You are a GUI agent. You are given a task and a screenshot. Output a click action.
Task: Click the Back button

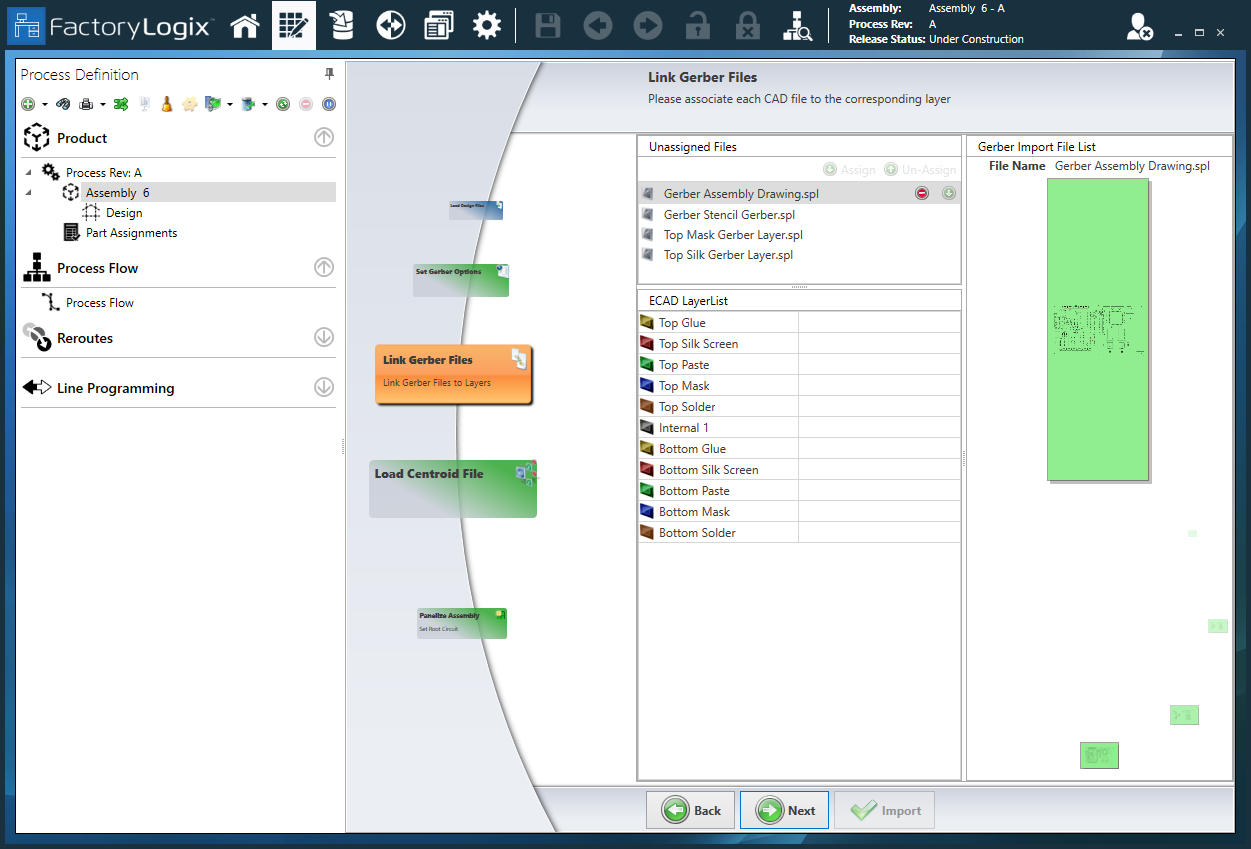pyautogui.click(x=691, y=810)
